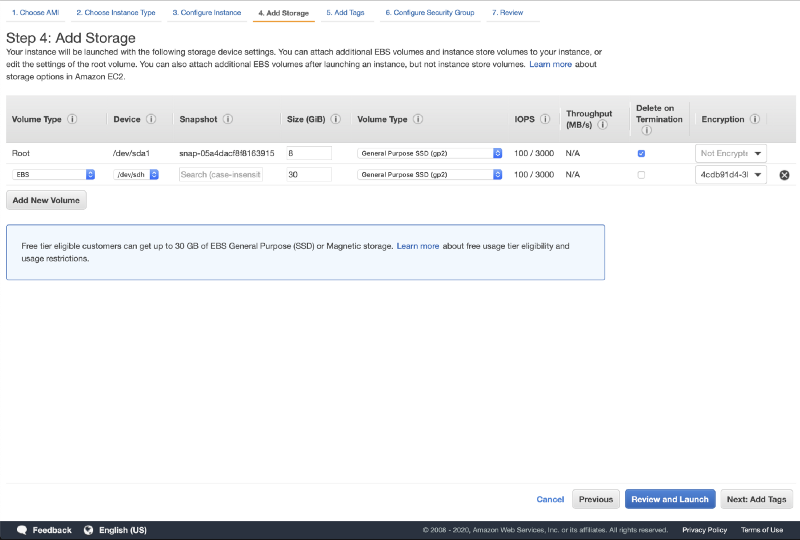Click info icon beside Device column header
This screenshot has width=800, height=540.
[x=151, y=119]
